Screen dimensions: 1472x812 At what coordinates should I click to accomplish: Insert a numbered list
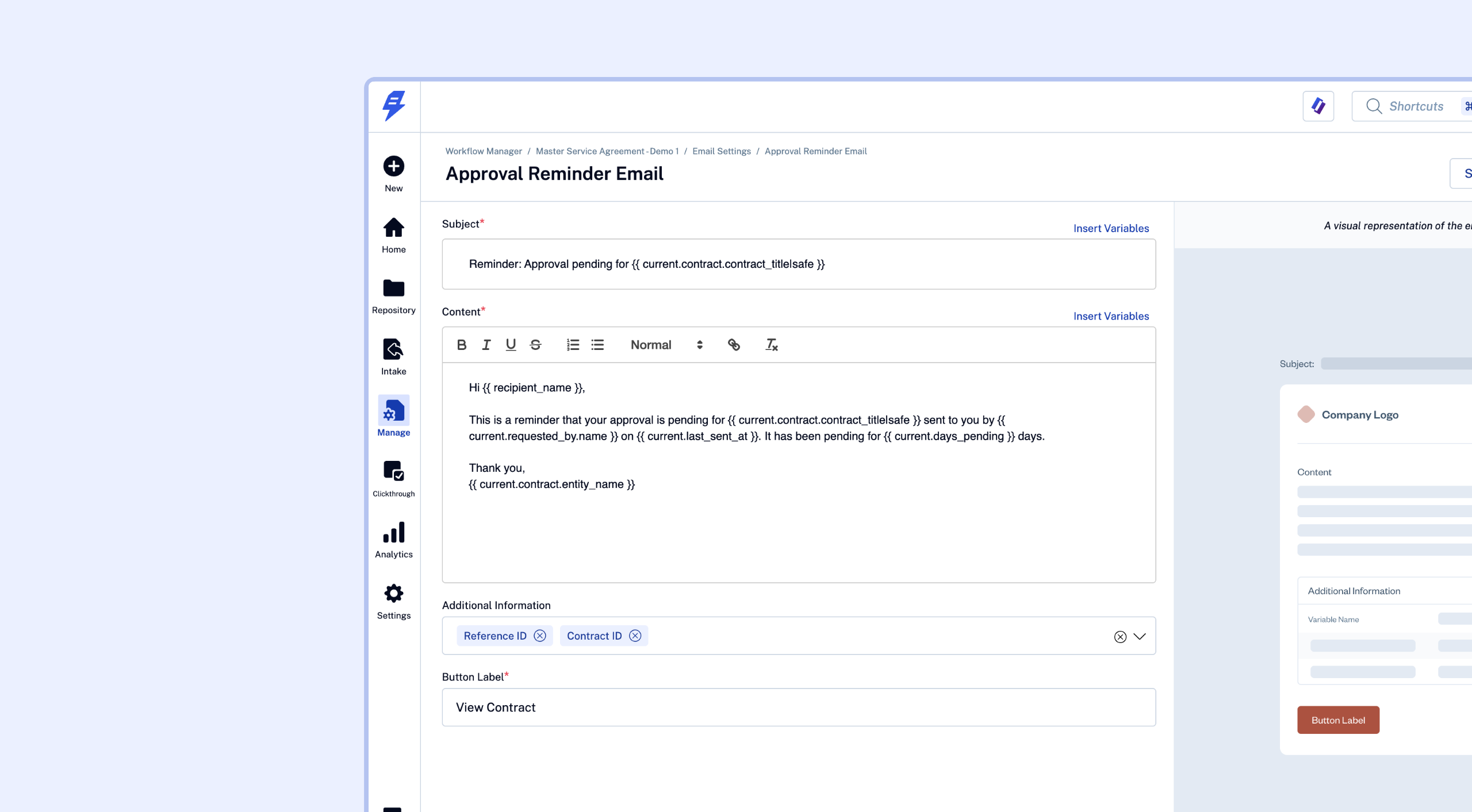point(573,345)
